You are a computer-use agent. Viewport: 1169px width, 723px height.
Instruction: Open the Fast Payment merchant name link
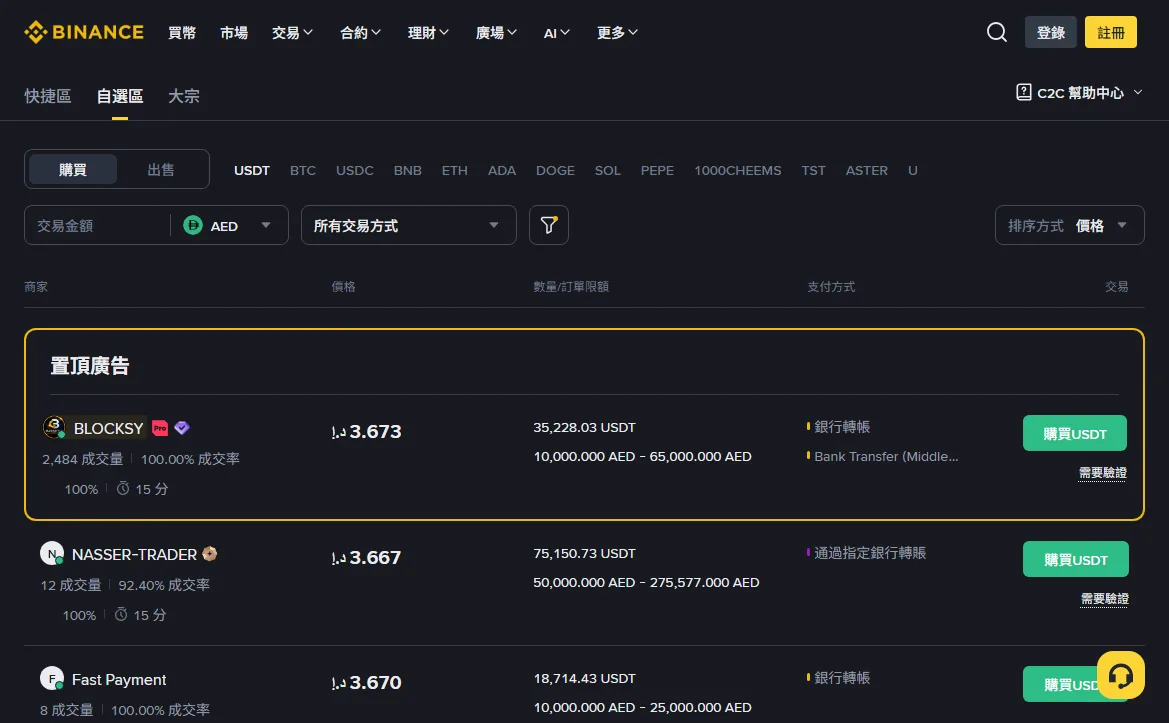[x=119, y=679]
